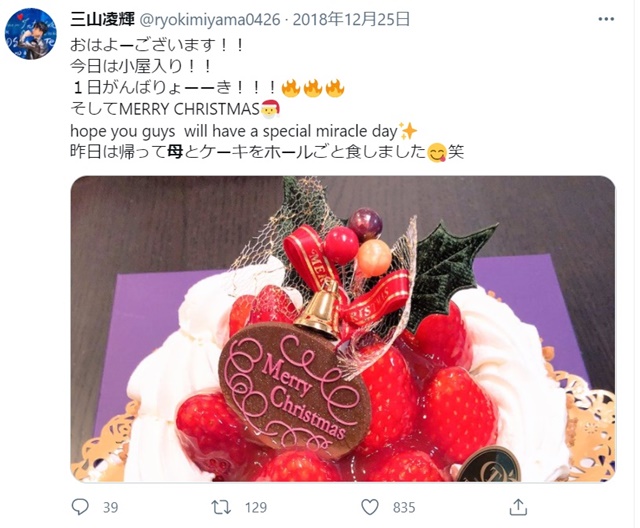Image resolution: width=640 pixels, height=528 pixels.
Task: Open the Christmas cake photo
Action: [343, 329]
